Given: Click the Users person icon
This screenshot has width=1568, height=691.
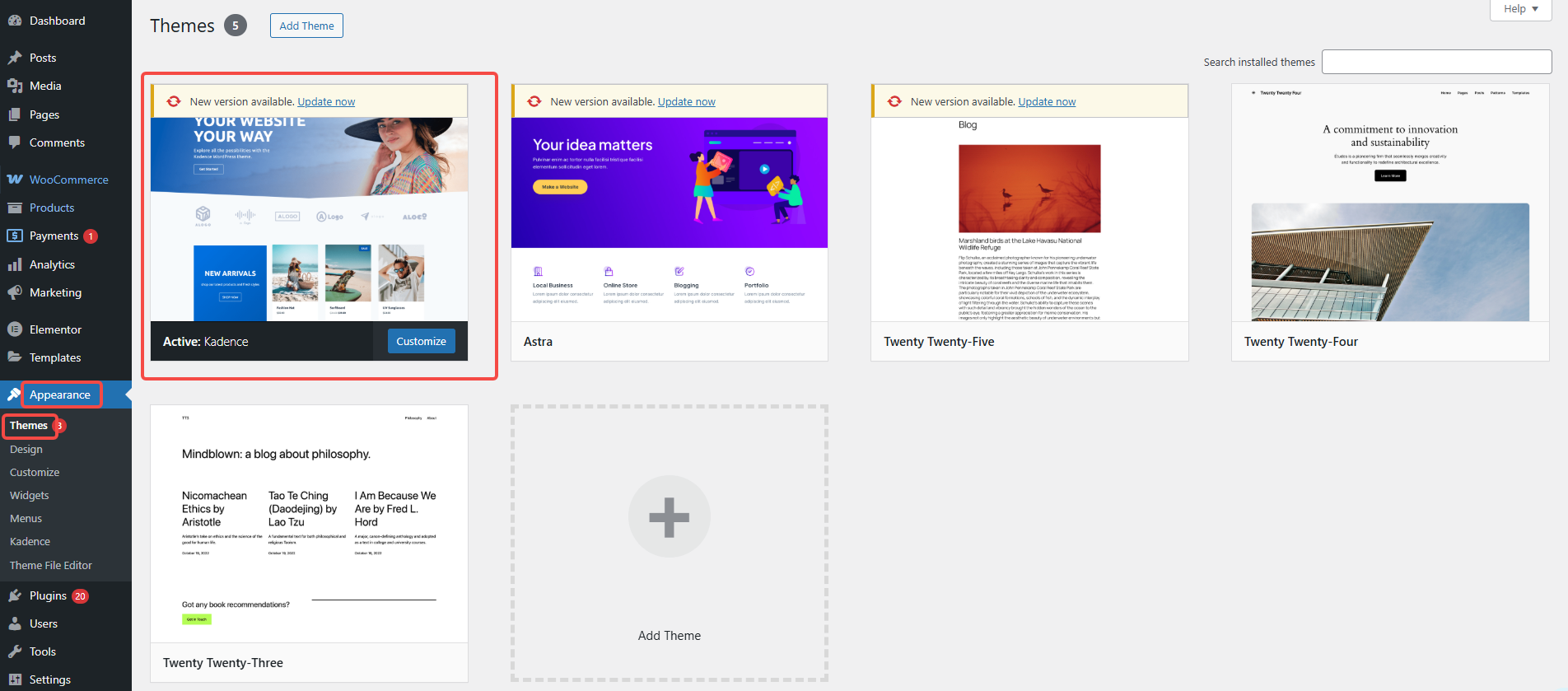Looking at the screenshot, I should [15, 623].
